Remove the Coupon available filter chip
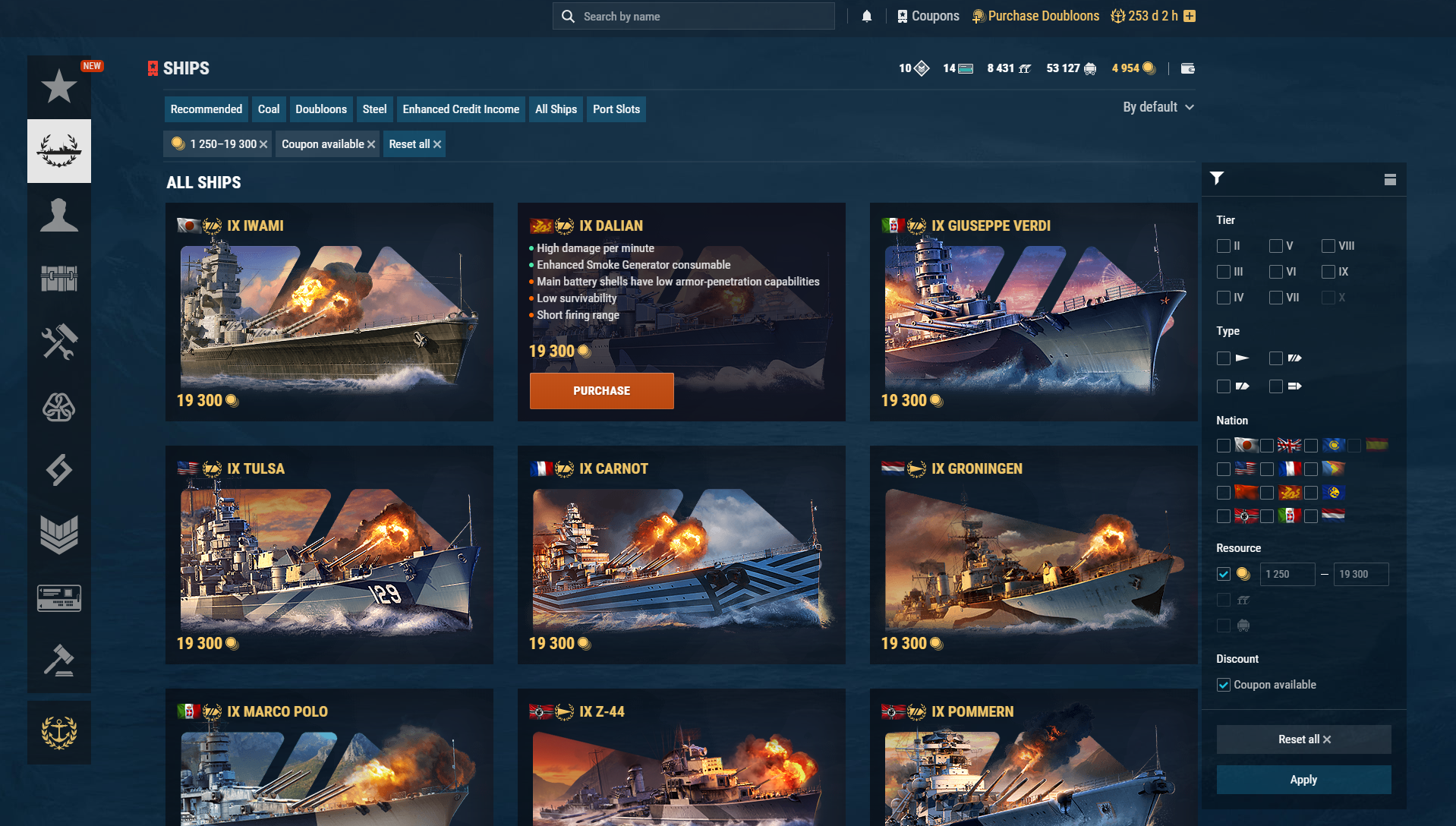The image size is (1456, 826). (x=371, y=144)
